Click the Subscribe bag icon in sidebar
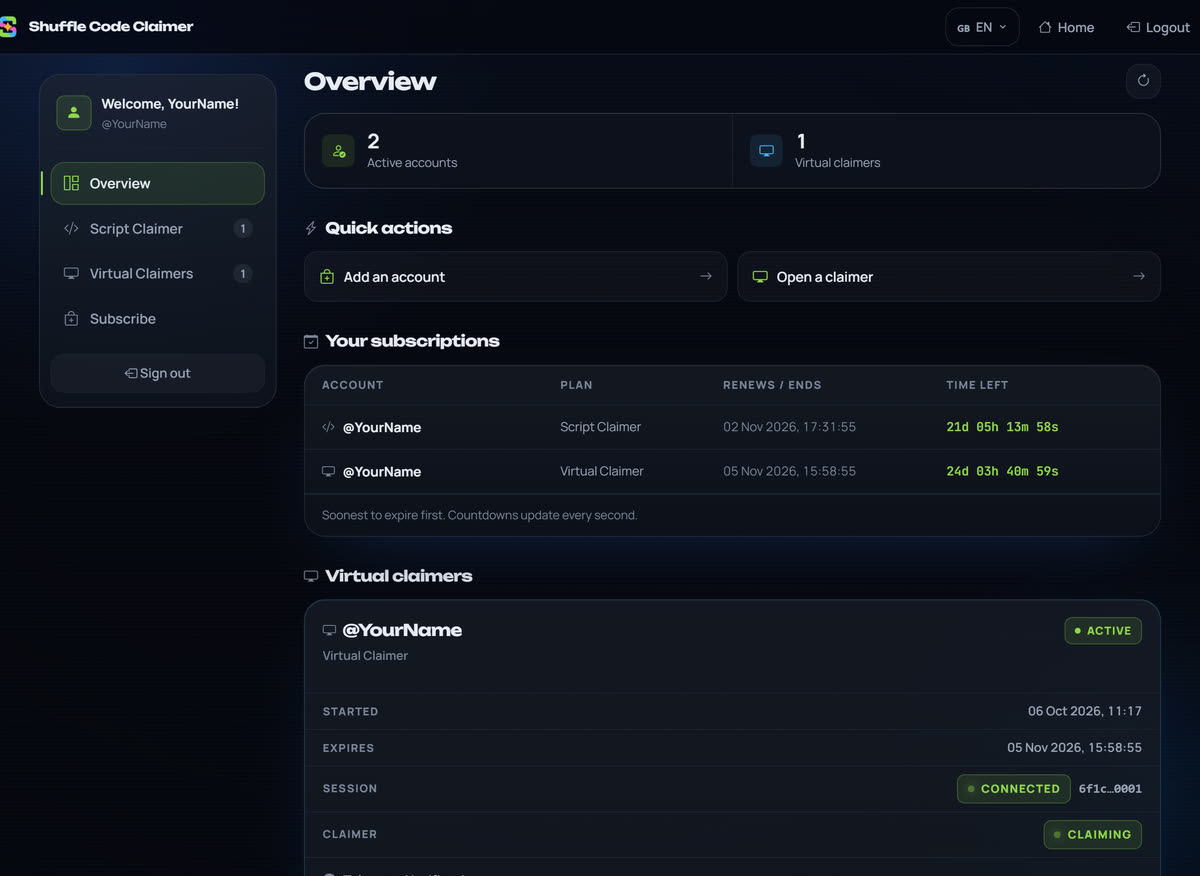Screen dimensions: 1200x876 [71, 318]
